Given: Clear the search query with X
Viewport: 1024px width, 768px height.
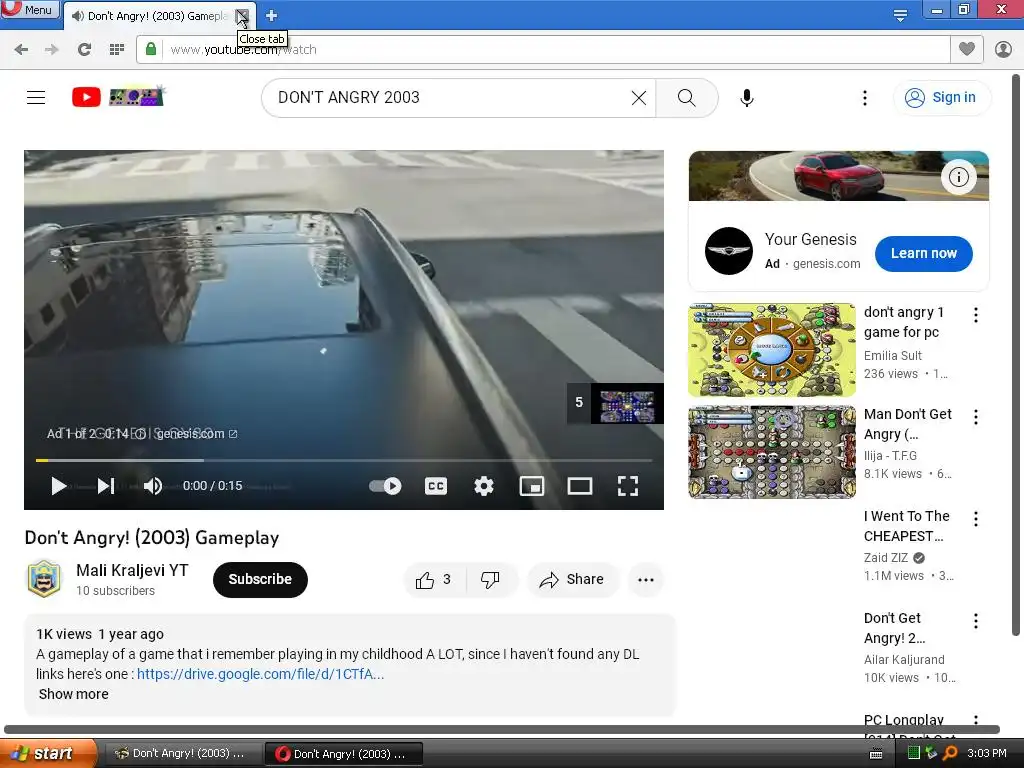Looking at the screenshot, I should [x=639, y=98].
